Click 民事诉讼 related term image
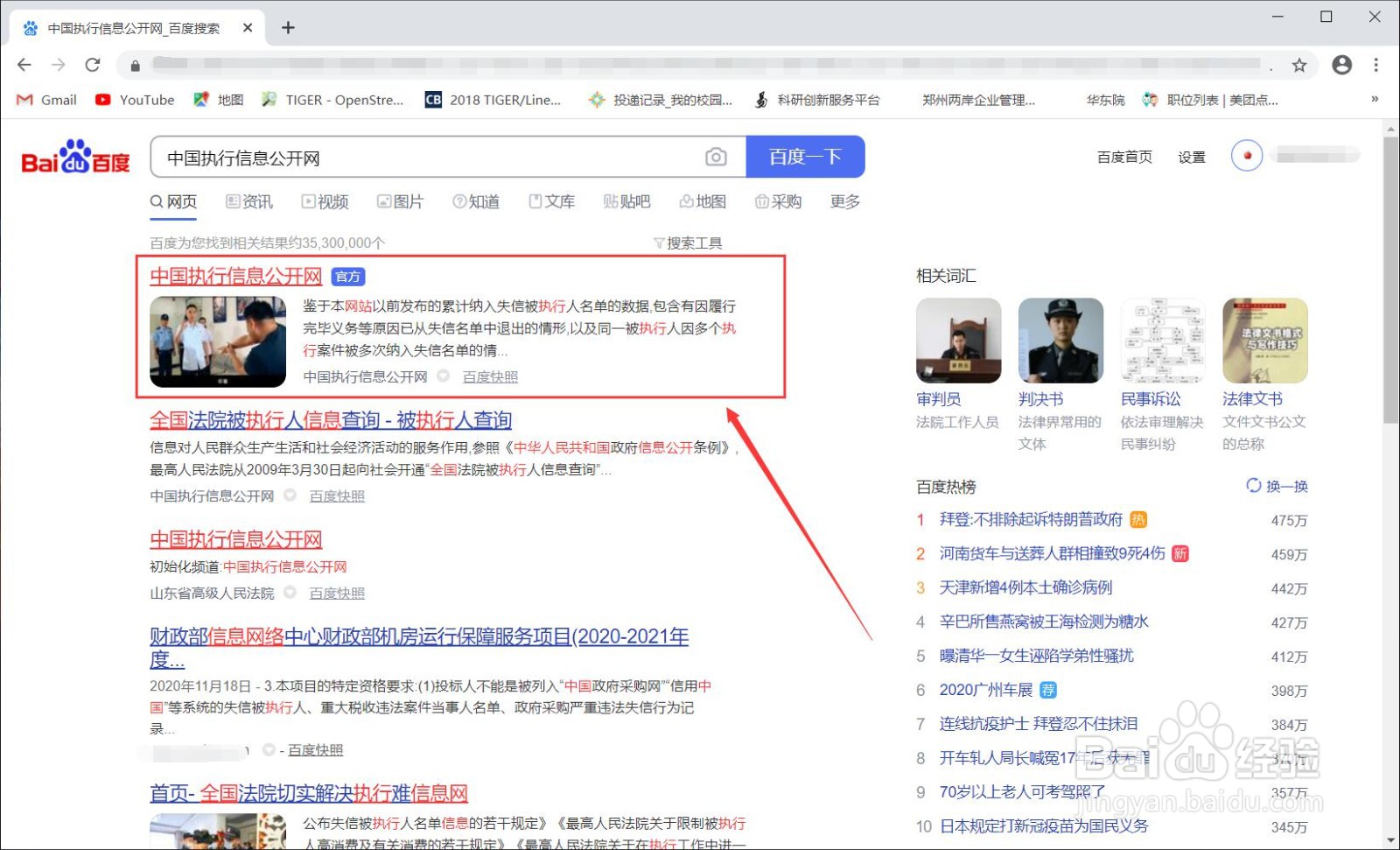This screenshot has height=850, width=1400. 1163,341
